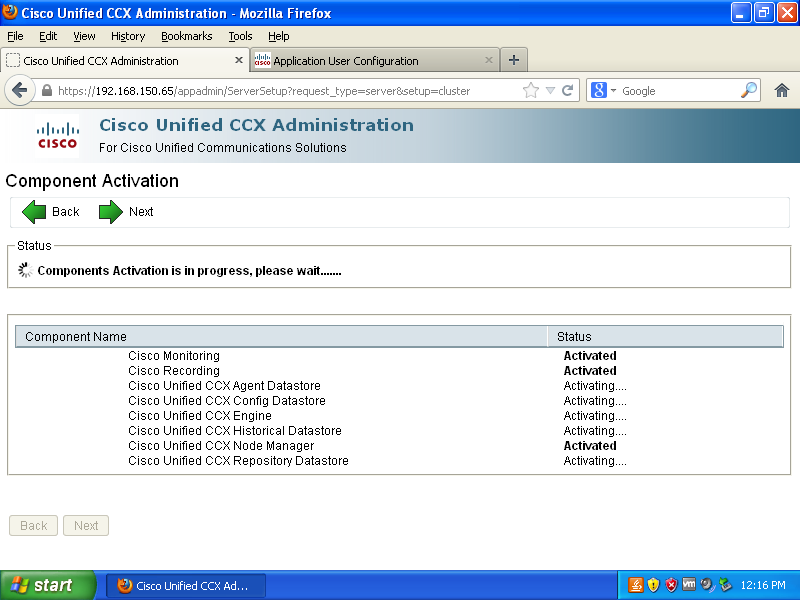This screenshot has width=800, height=600.
Task: Click the bottom Next button
Action: point(86,526)
